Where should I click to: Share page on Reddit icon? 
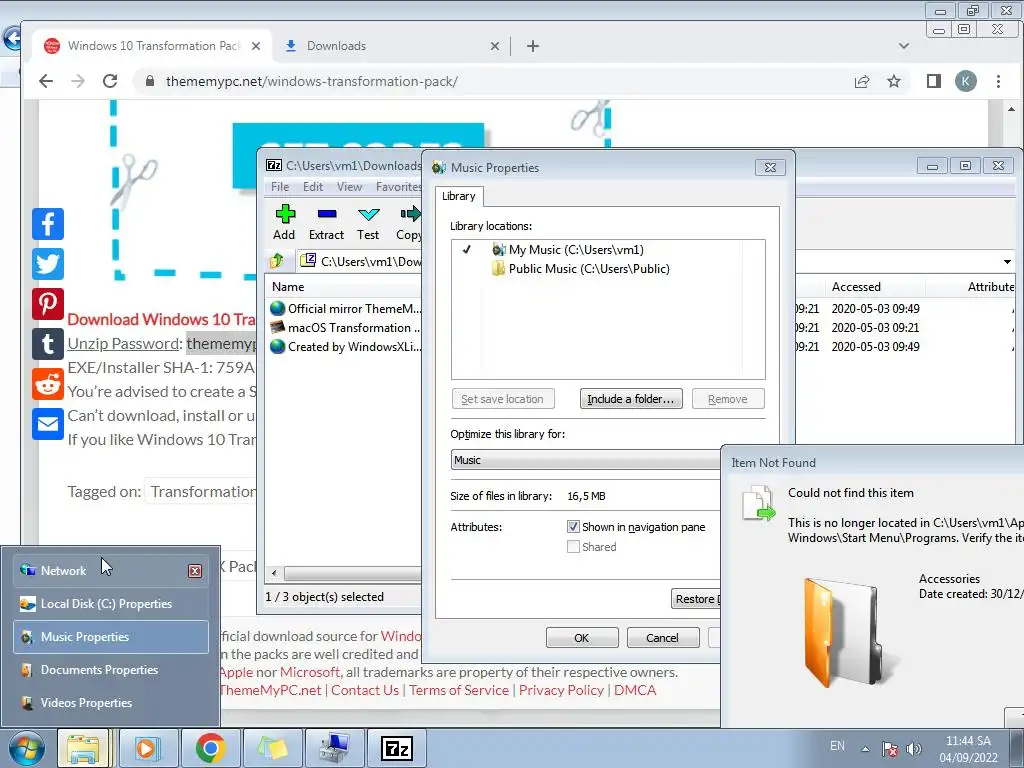point(48,384)
